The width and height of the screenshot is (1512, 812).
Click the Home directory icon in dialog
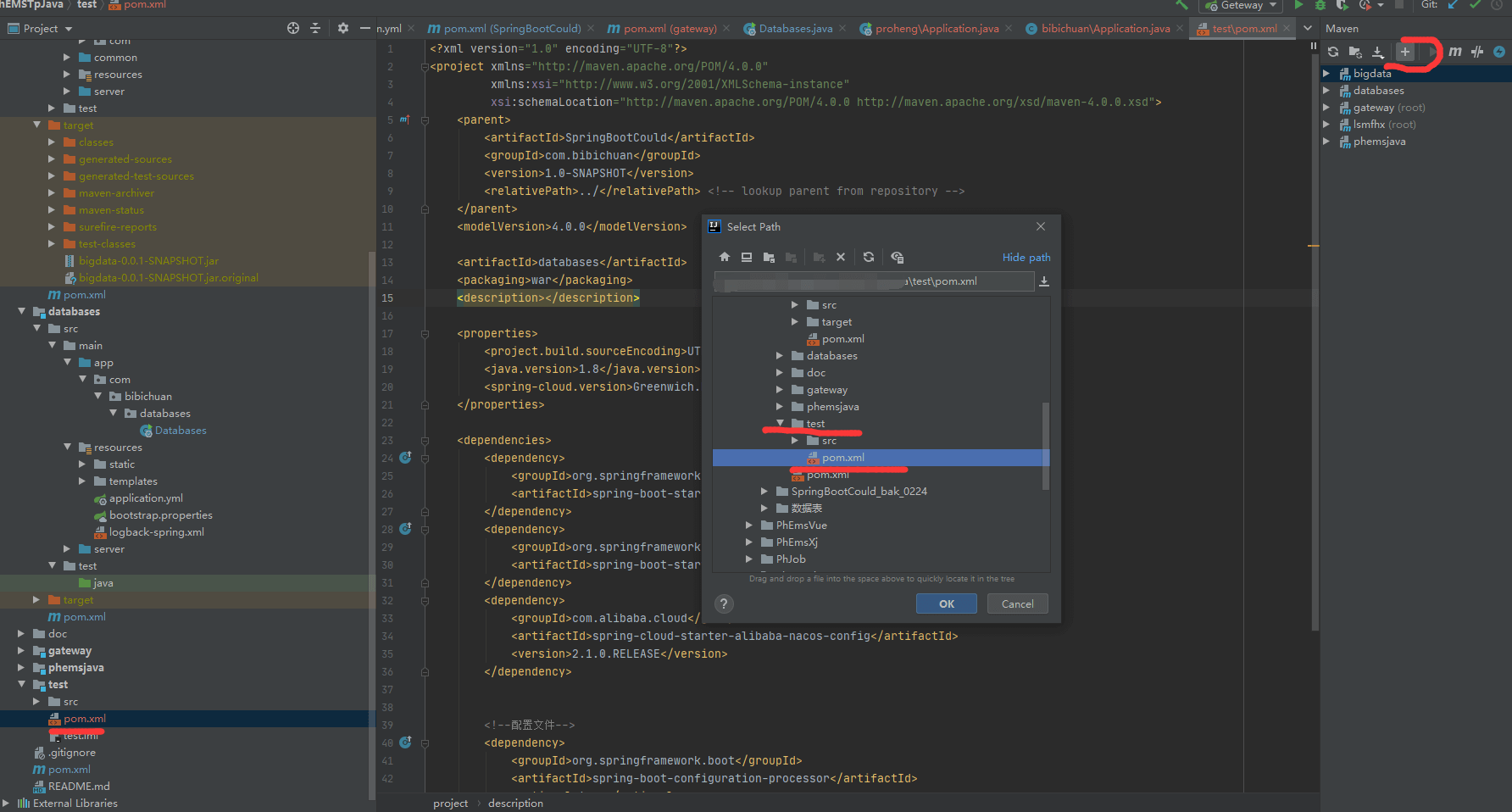(725, 257)
